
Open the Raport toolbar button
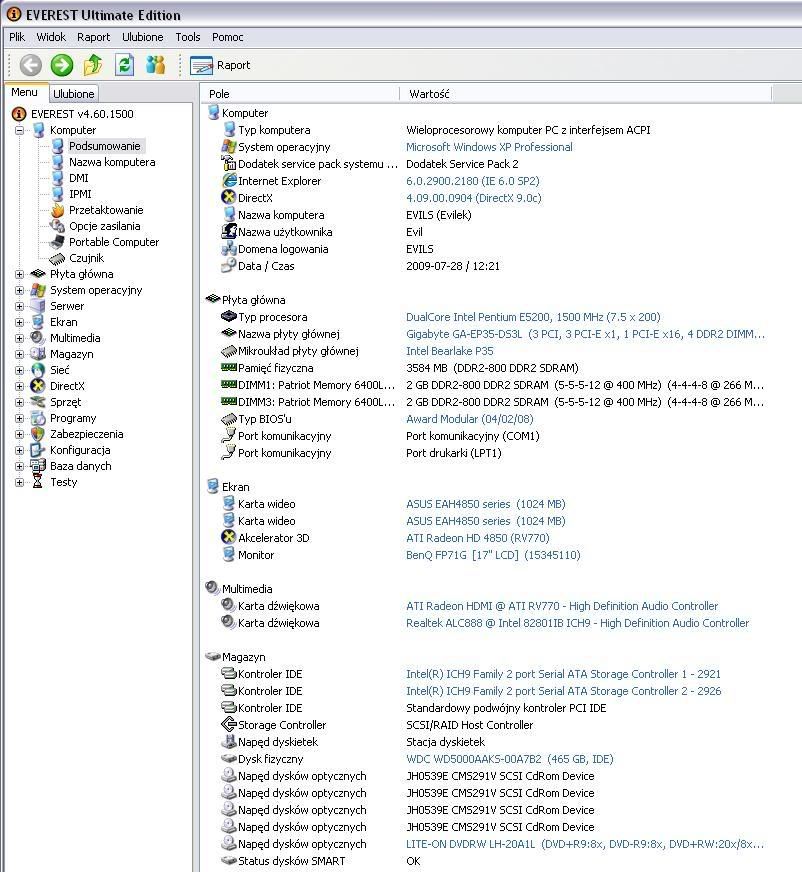(221, 65)
